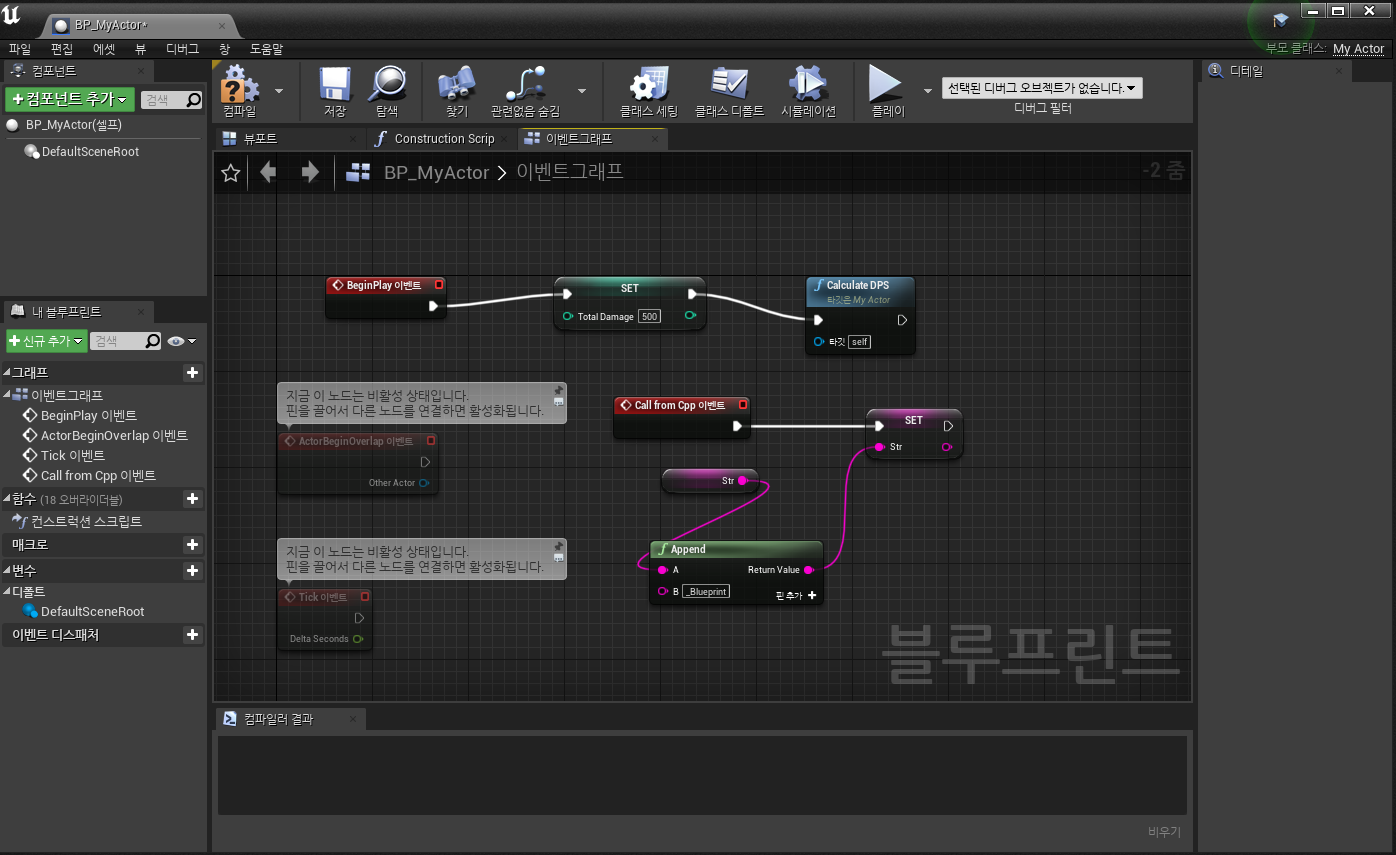Add new variable with plus button
This screenshot has width=1396, height=855.
pyautogui.click(x=192, y=571)
